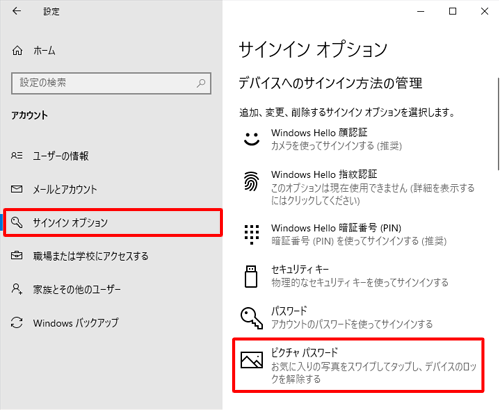This screenshot has width=500, height=410.
Task: Select サインイン オプション in sidebar
Action: 113,222
